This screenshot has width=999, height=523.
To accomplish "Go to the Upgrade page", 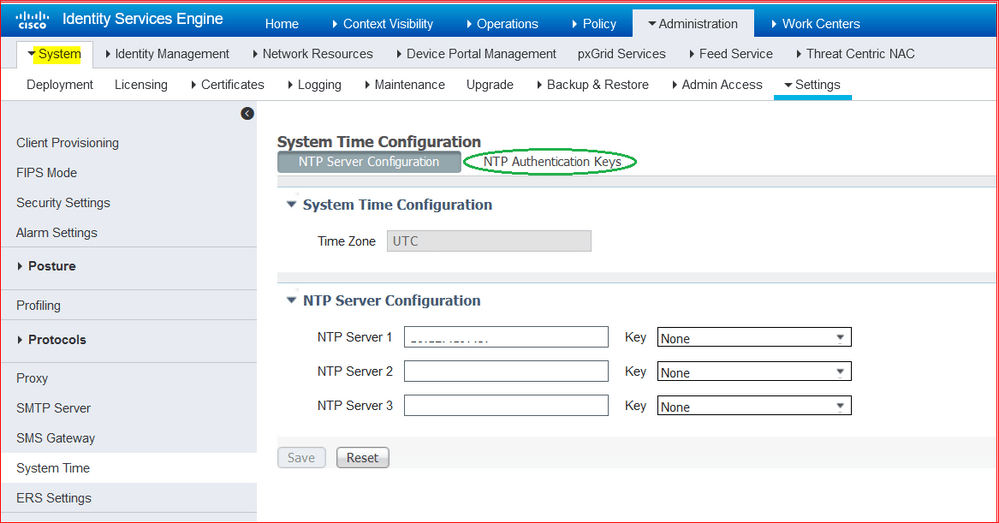I will tap(490, 85).
